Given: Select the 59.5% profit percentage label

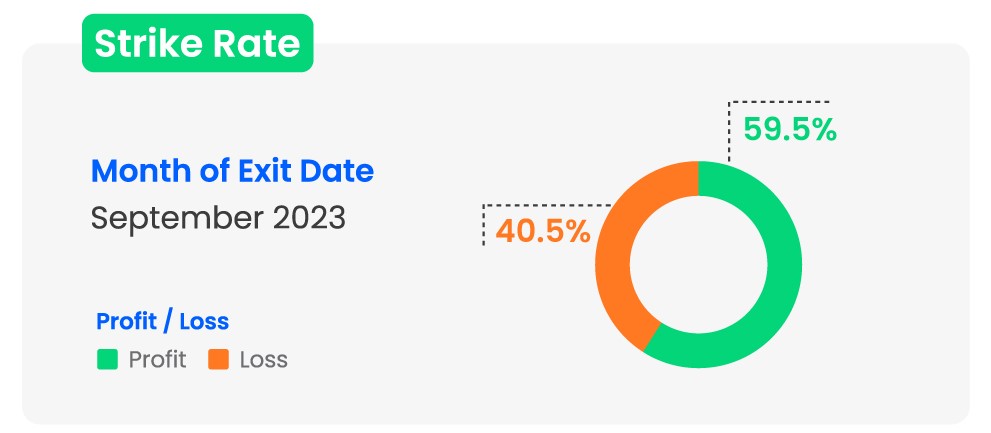Looking at the screenshot, I should [789, 130].
